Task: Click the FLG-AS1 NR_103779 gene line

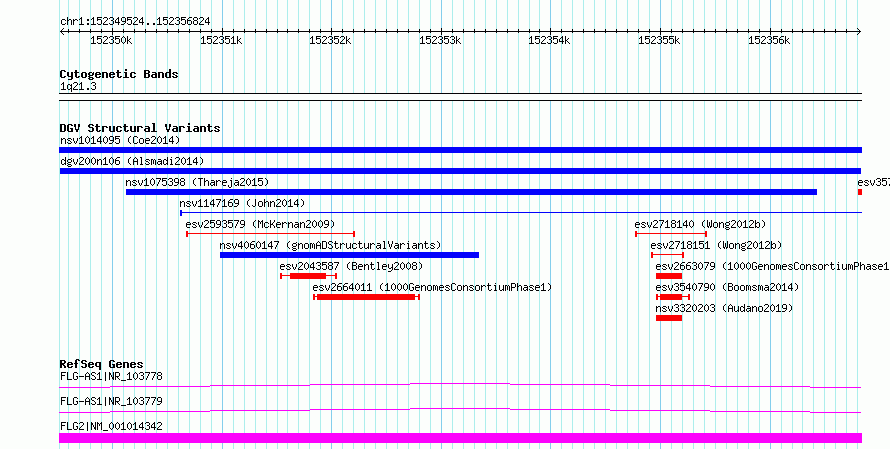Action: 460,410
